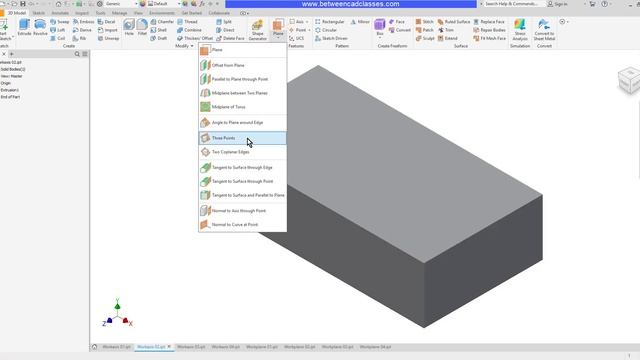Click the Rectangular pattern tool
Screen dimensions: 640x360
pos(330,22)
